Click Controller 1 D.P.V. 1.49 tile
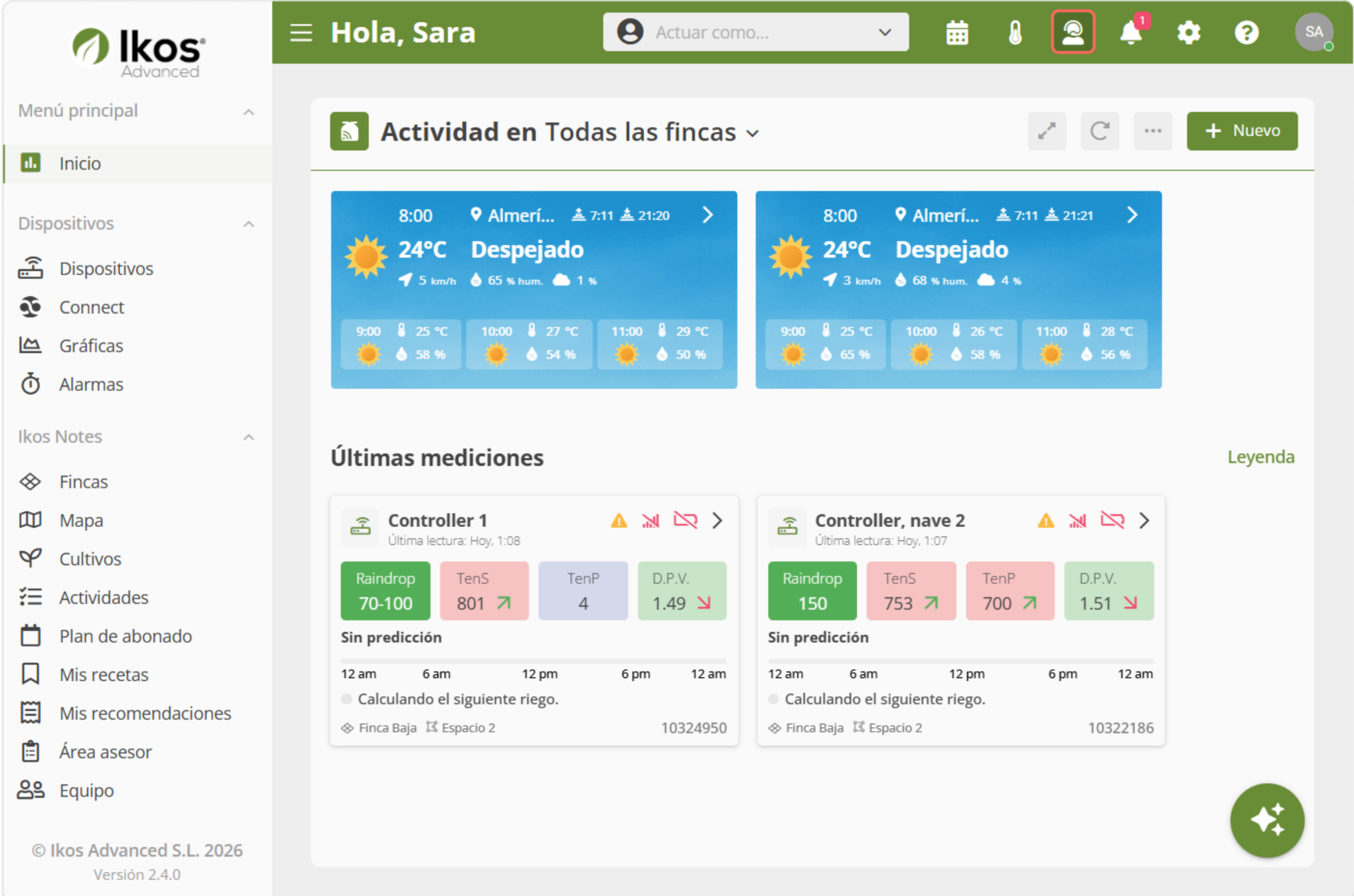 click(682, 591)
